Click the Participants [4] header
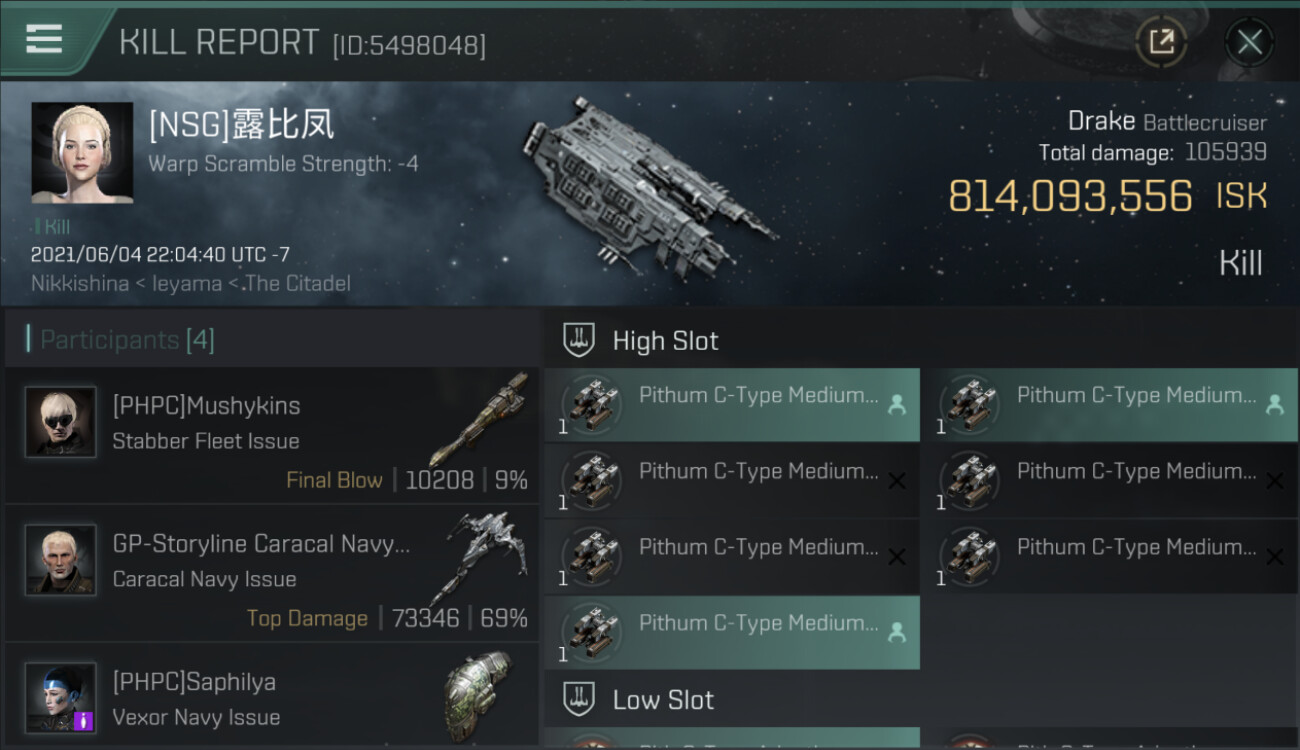This screenshot has width=1300, height=750. tap(127, 340)
